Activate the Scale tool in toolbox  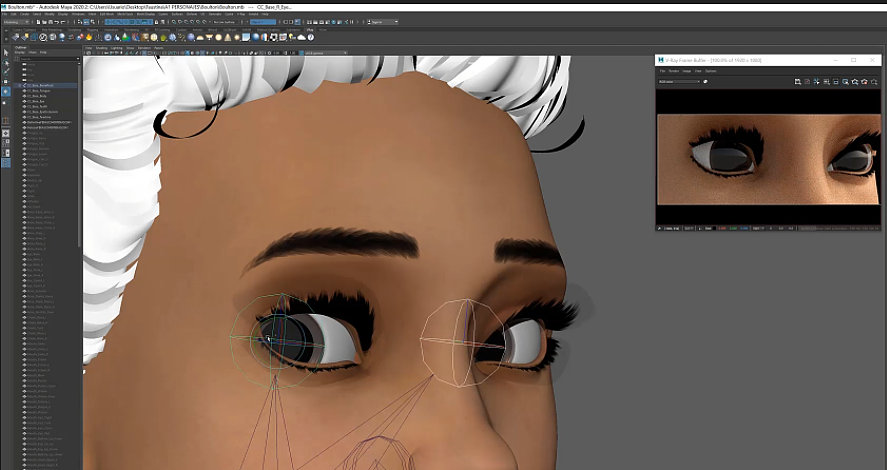(x=6, y=102)
